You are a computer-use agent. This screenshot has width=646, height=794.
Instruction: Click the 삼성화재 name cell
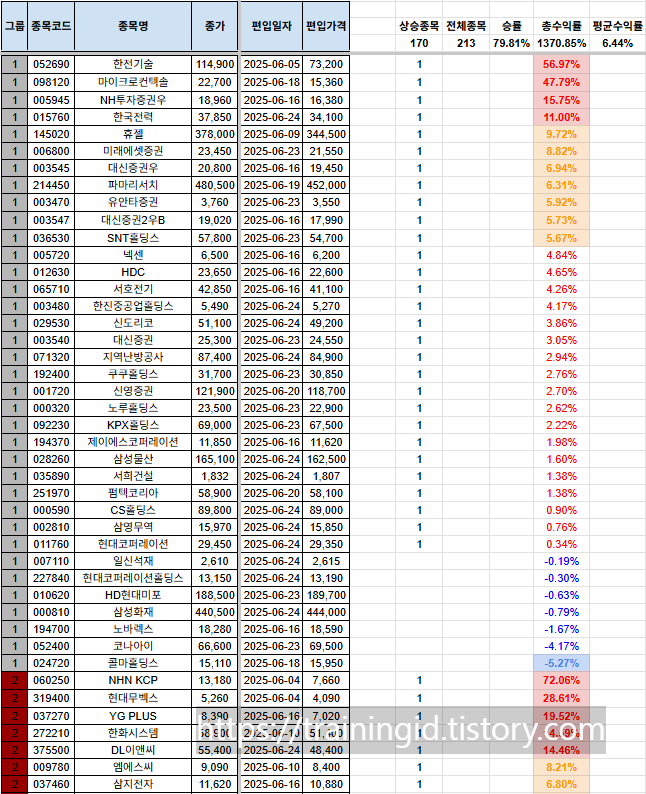pos(133,612)
